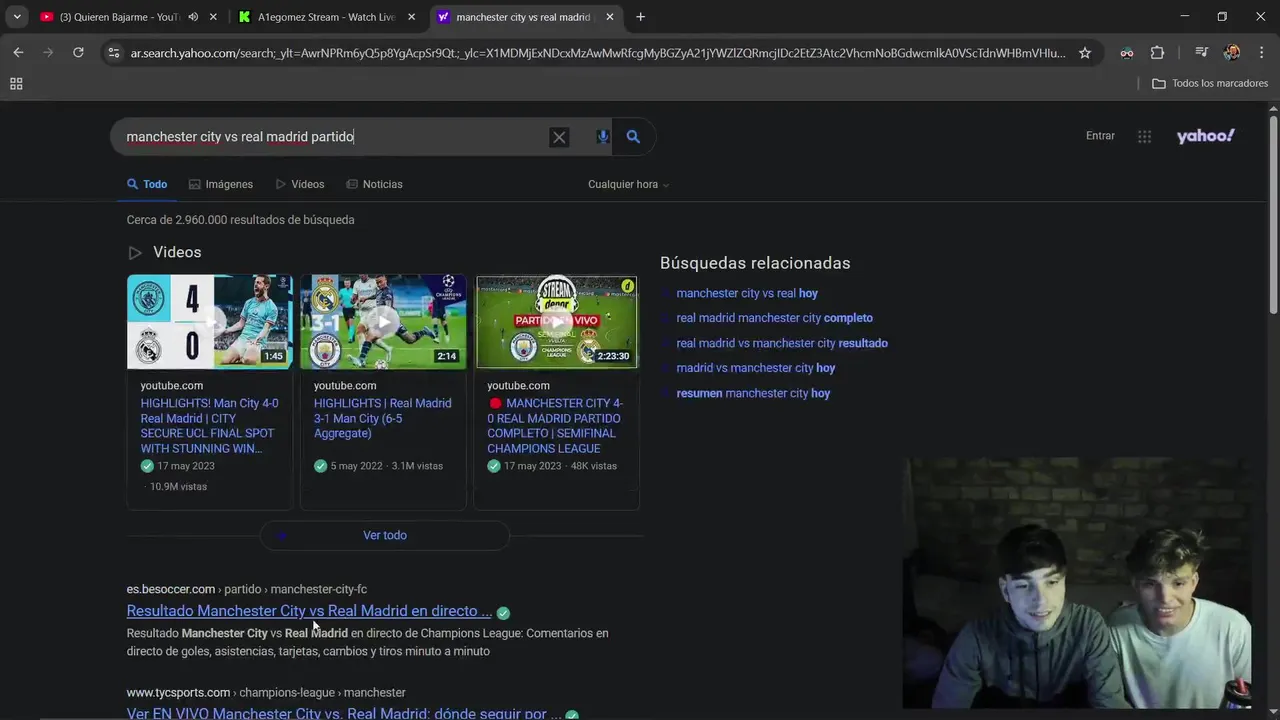Open the incognito-glasses extension icon
The width and height of the screenshot is (1280, 720).
pyautogui.click(x=1127, y=53)
